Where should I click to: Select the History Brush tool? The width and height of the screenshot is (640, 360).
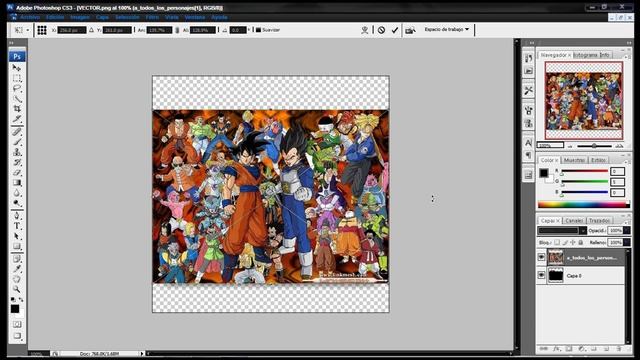click(x=17, y=162)
